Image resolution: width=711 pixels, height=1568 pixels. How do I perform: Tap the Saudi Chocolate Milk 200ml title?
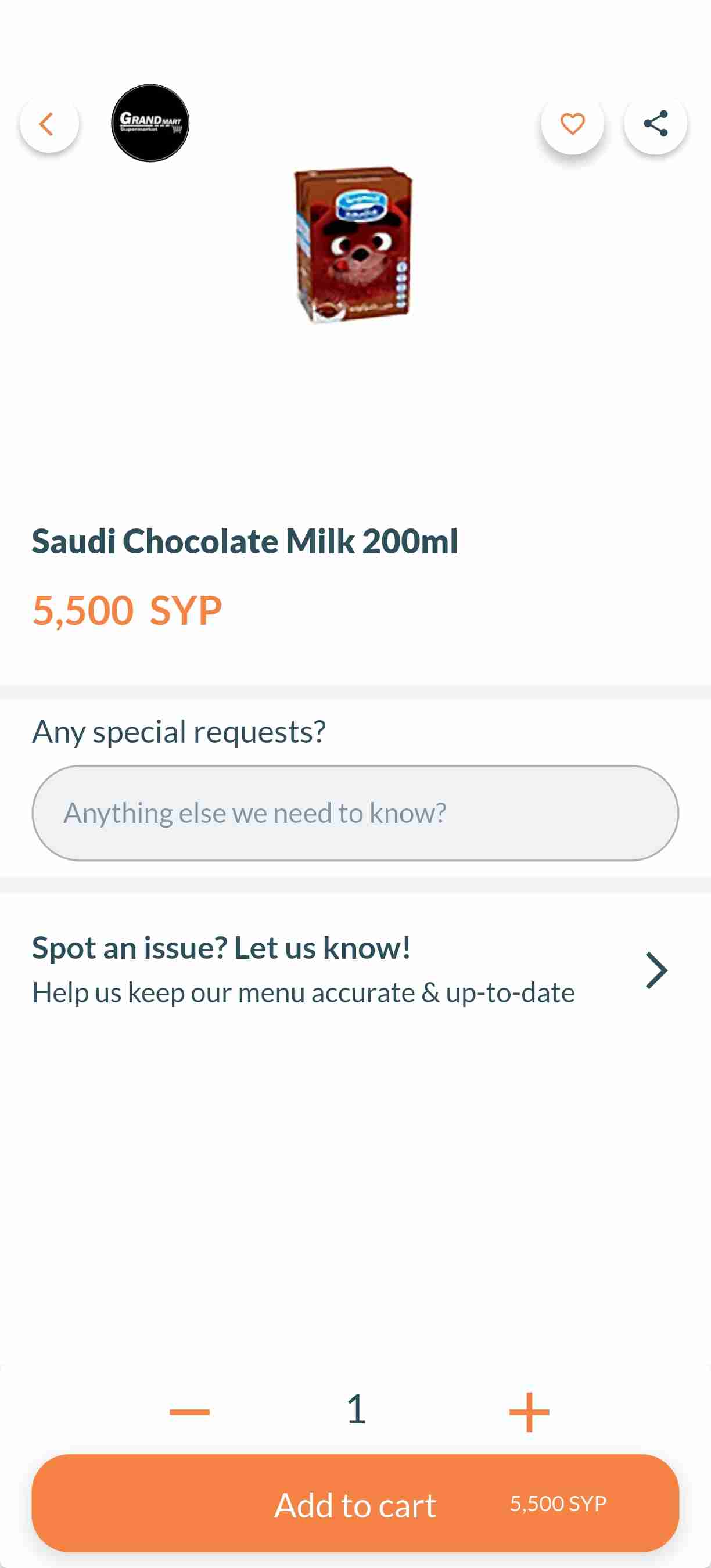coord(245,541)
